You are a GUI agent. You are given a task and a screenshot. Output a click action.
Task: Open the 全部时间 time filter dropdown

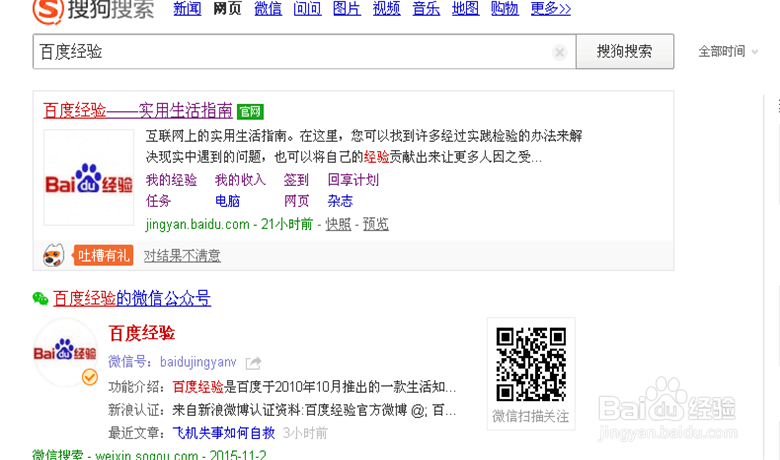[728, 51]
